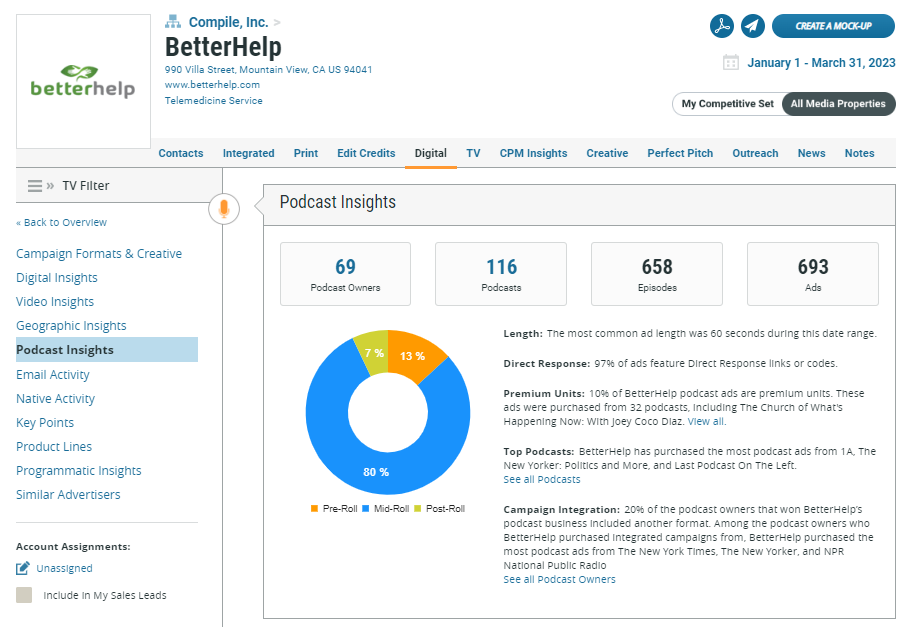Click the 658 Episodes stat card
The image size is (906, 635).
pos(657,274)
